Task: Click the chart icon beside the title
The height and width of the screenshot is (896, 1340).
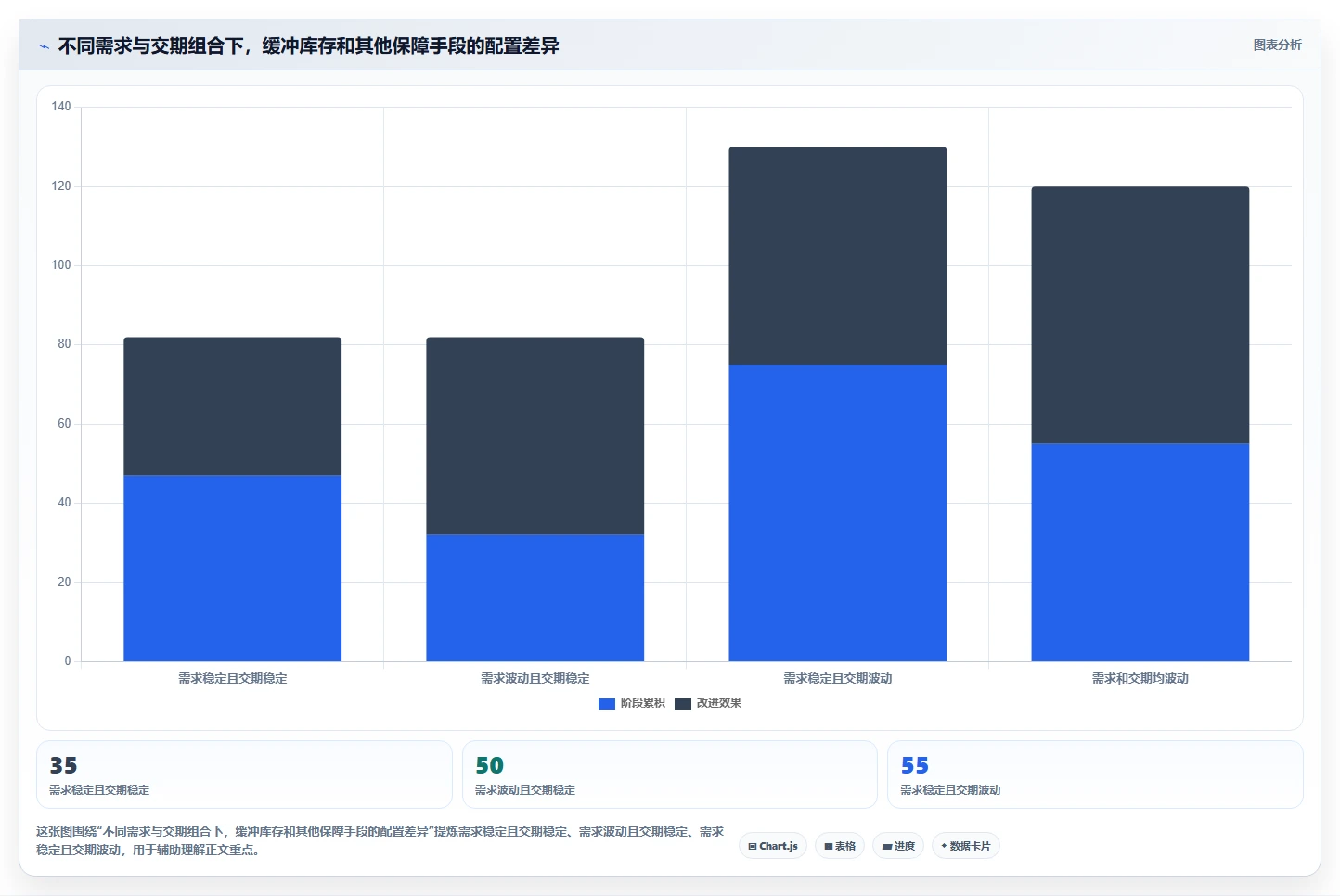Action: 44,46
